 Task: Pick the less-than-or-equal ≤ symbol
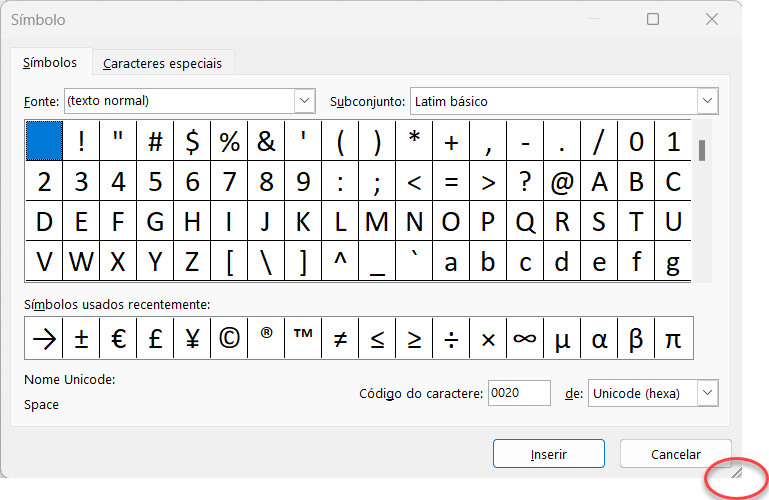click(x=377, y=338)
